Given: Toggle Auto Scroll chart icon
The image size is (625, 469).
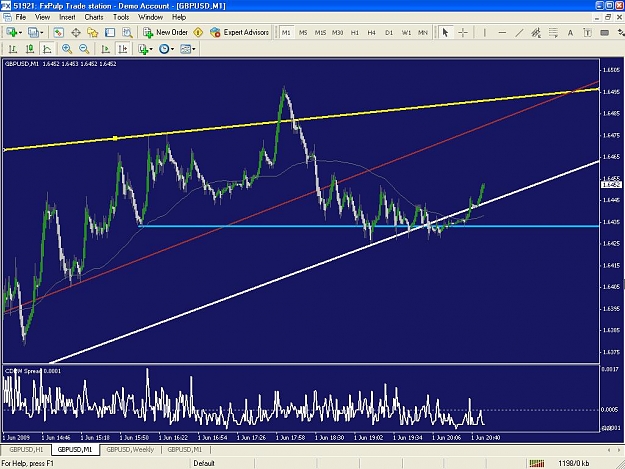Looking at the screenshot, I should 105,49.
